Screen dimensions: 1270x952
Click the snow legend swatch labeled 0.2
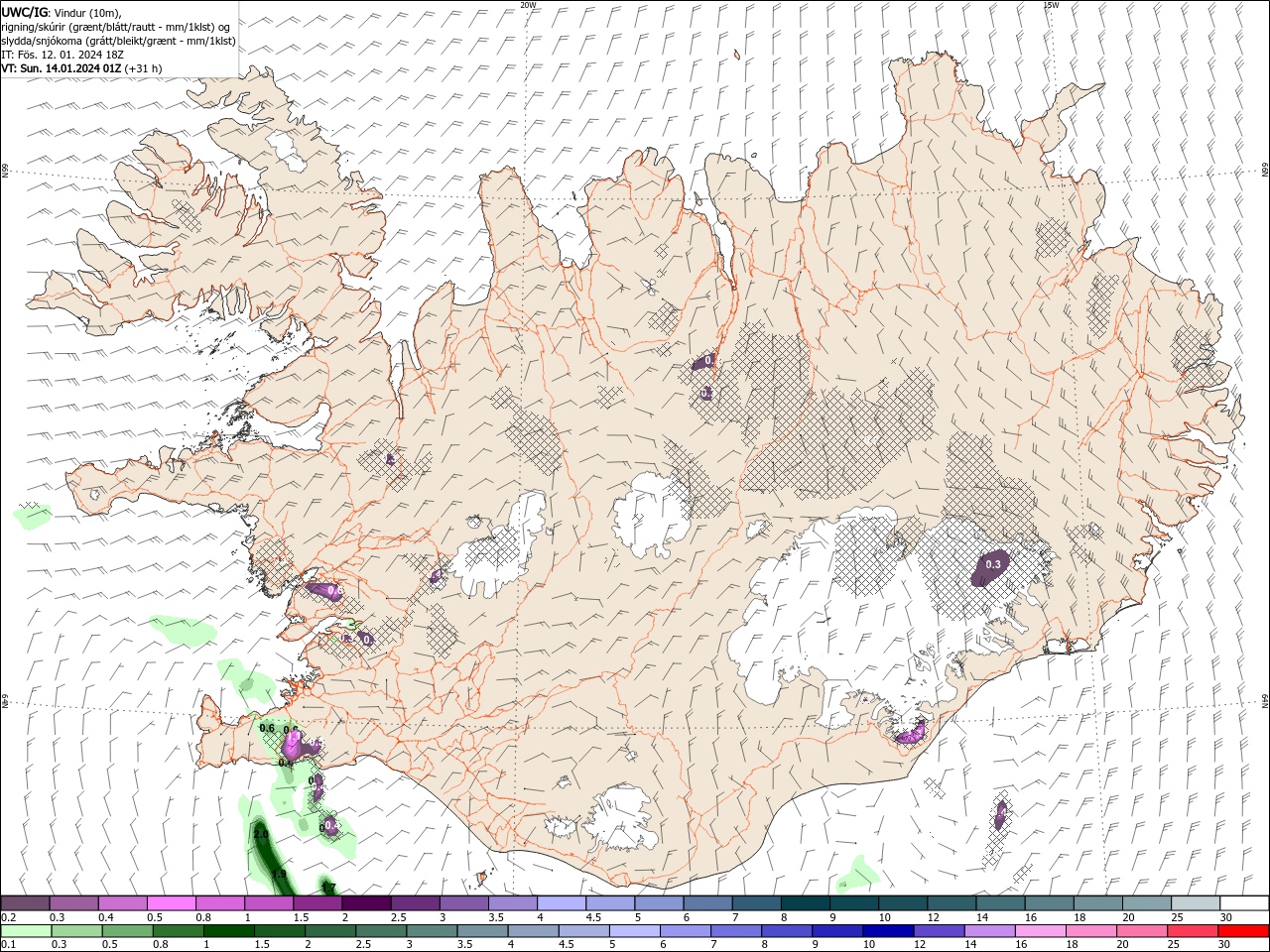(25, 903)
